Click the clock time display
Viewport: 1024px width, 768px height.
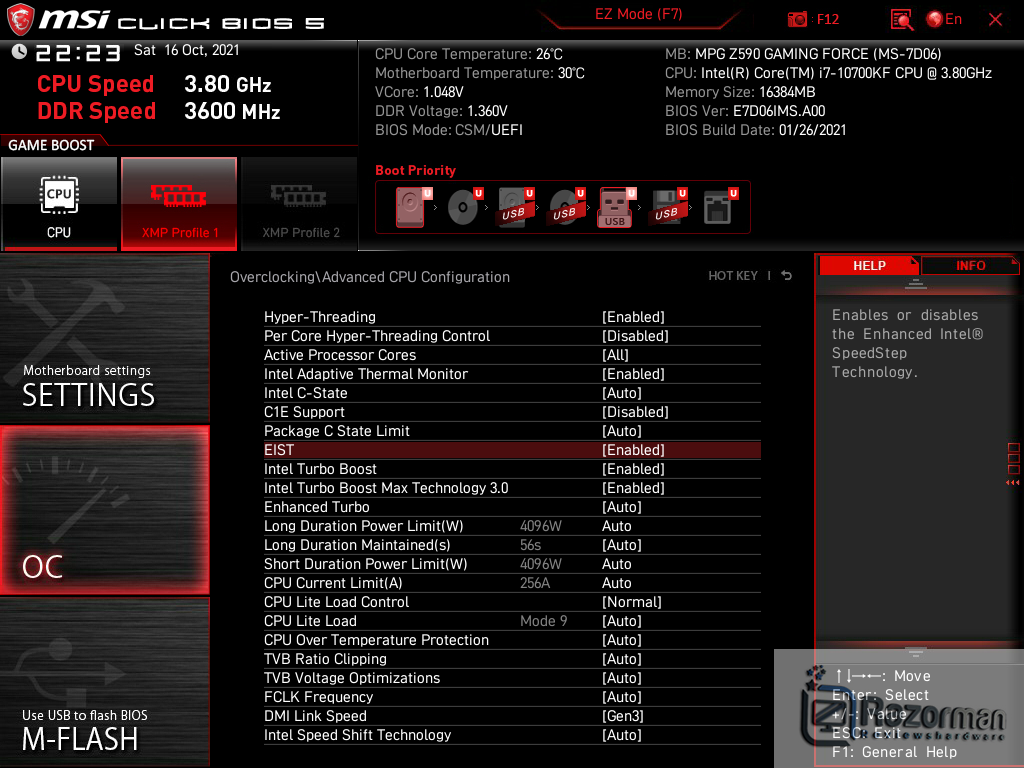coord(78,52)
